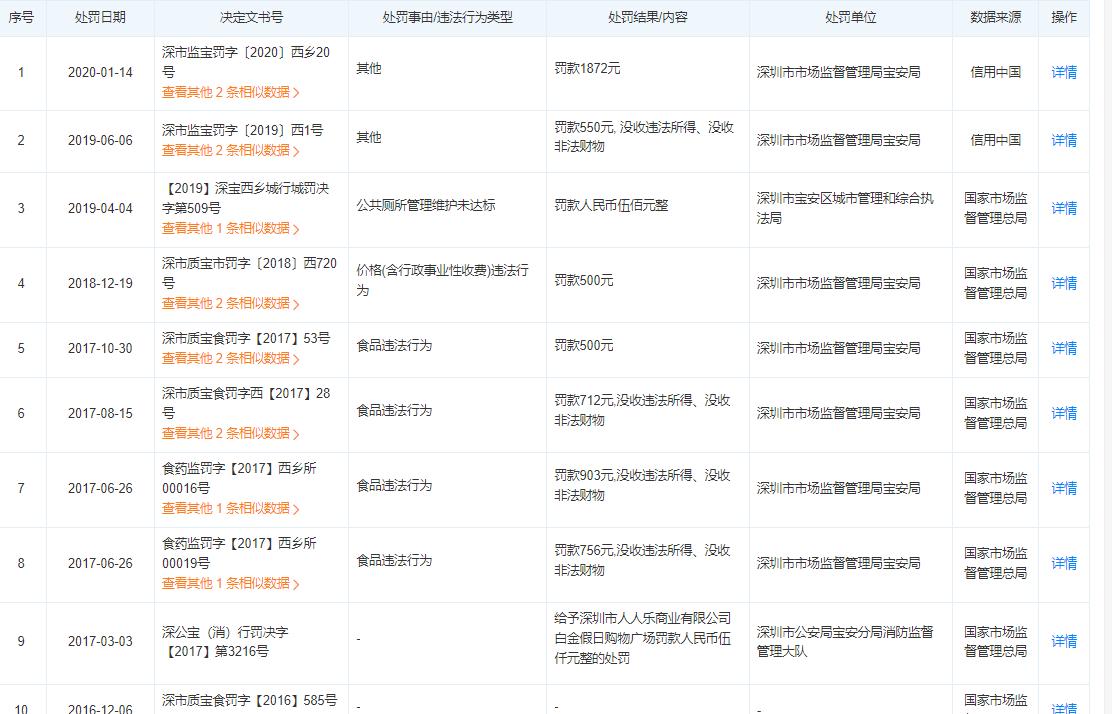
Task: Open 详情 for the 2020-01-14 penalty record
Action: click(1064, 70)
